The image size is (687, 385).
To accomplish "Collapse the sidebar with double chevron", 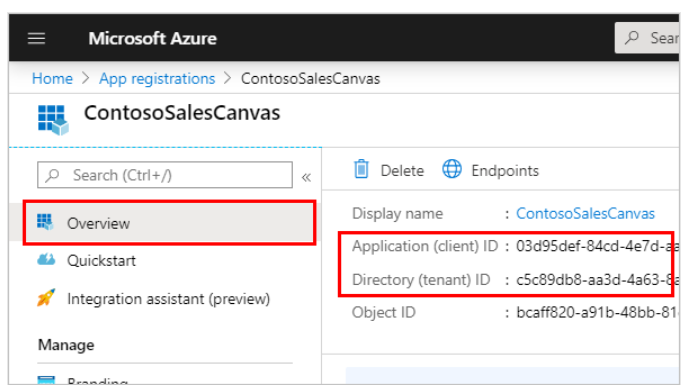I will (306, 177).
